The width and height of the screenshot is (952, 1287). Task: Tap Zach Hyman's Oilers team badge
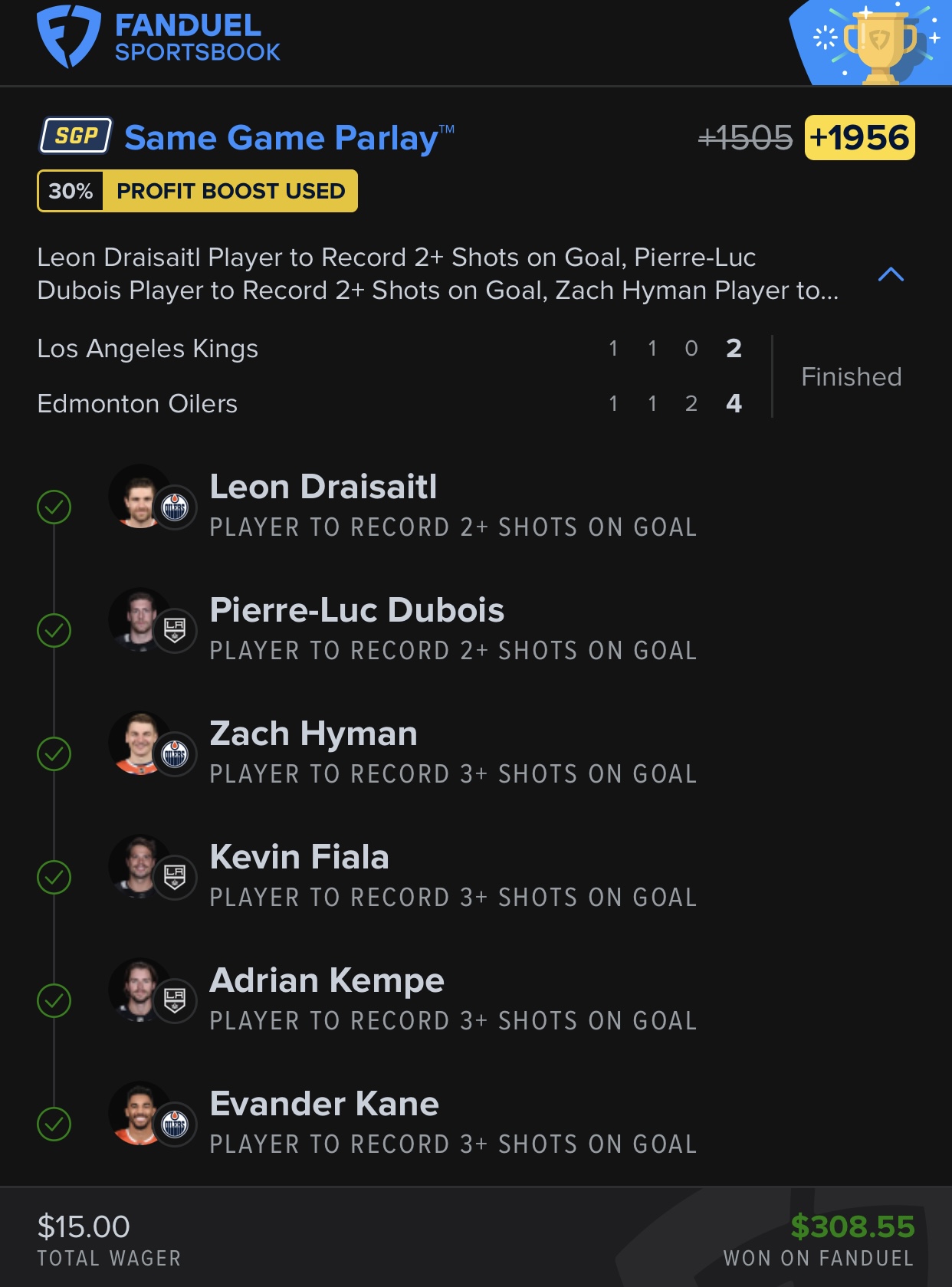(175, 754)
